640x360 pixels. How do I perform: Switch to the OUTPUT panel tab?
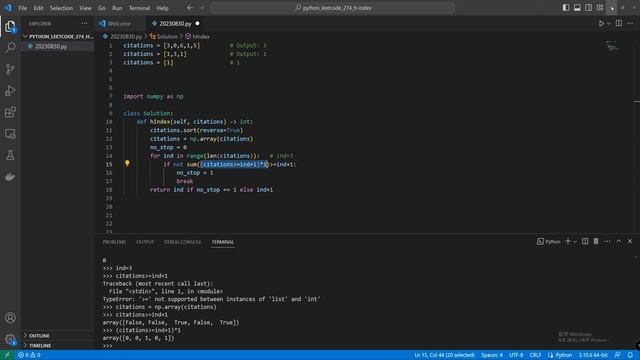(x=145, y=242)
